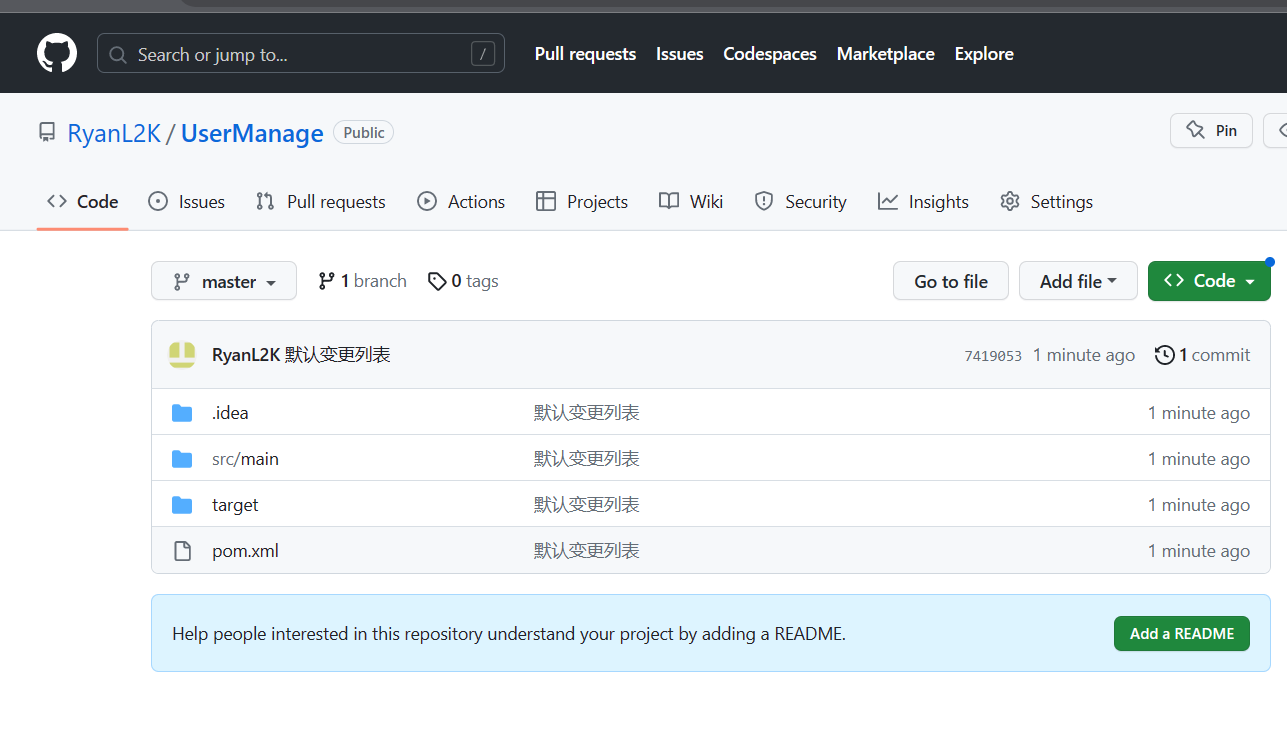Image resolution: width=1287 pixels, height=755 pixels.
Task: Open the Security tab
Action: [x=800, y=202]
